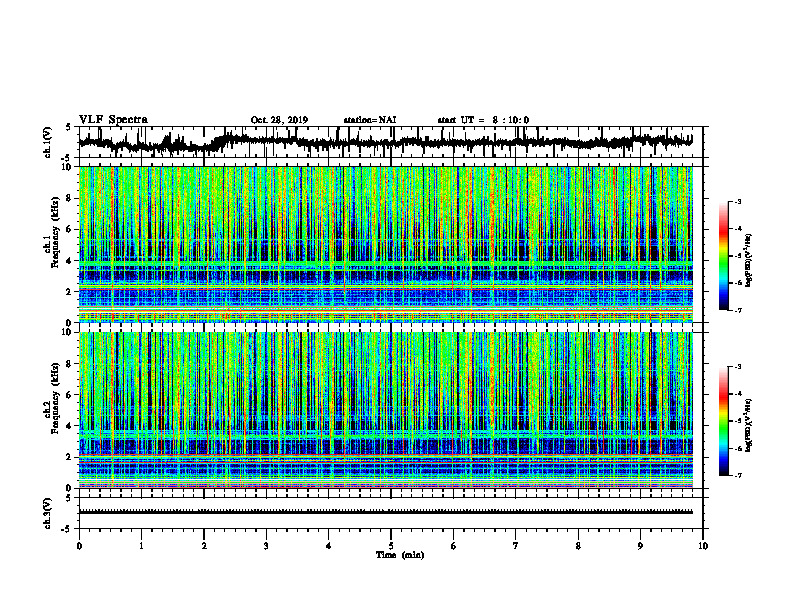The width and height of the screenshot is (792, 612).
Task: Click the ch.2 spectrogram color scale bar
Action: coord(723,421)
